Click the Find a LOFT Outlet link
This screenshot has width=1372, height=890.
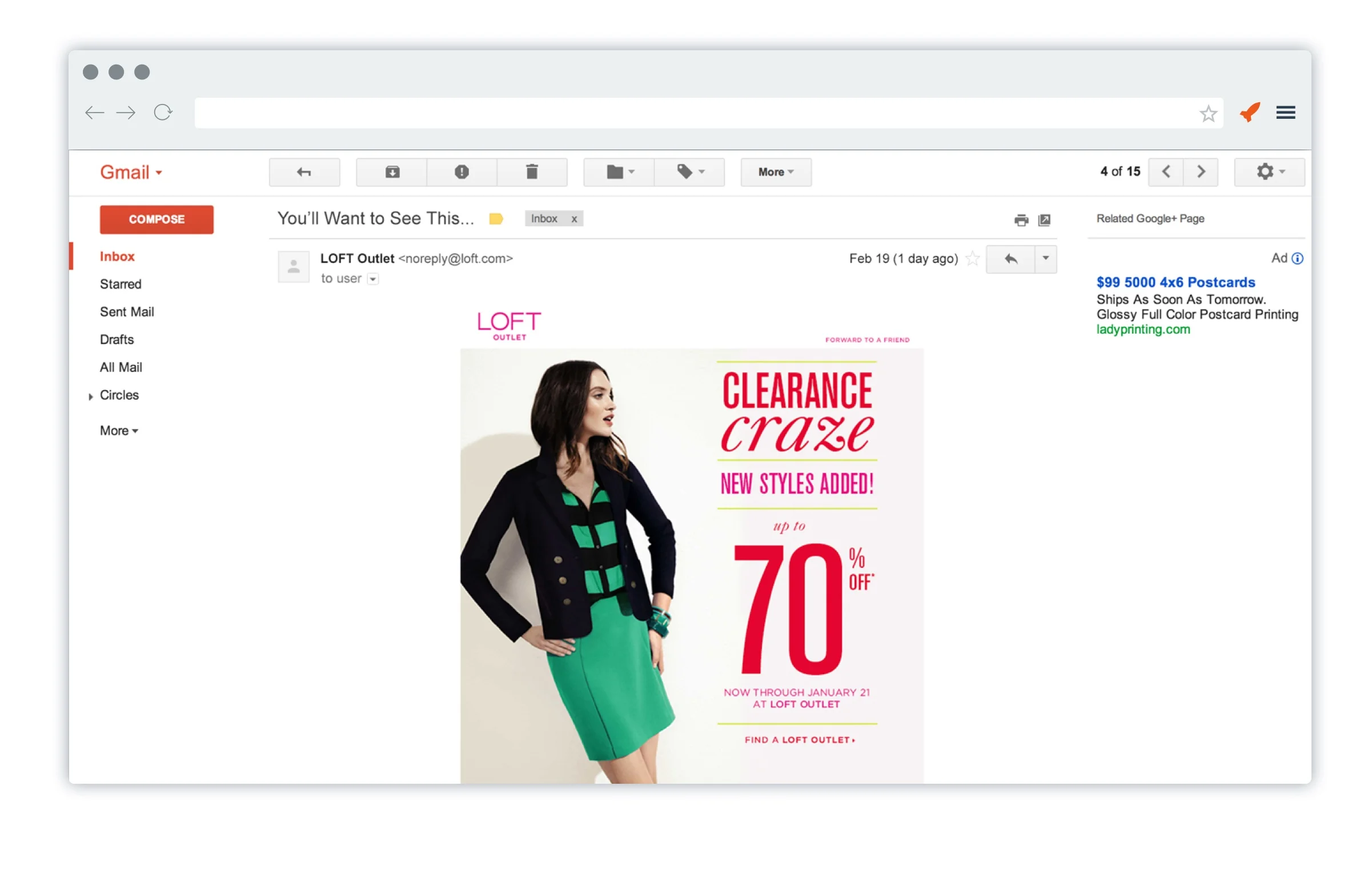pyautogui.click(x=799, y=740)
